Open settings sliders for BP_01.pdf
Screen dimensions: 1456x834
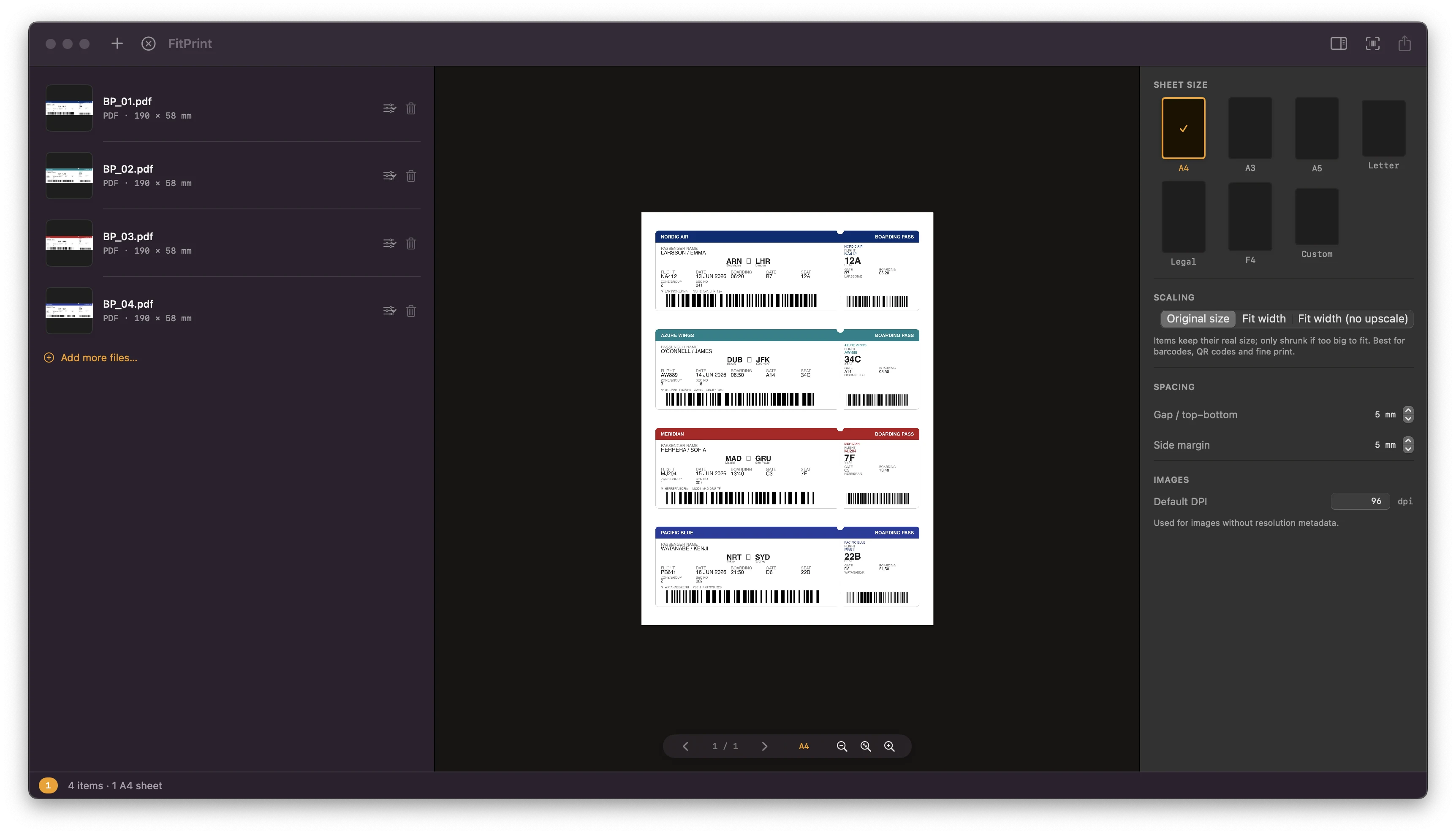[x=390, y=108]
